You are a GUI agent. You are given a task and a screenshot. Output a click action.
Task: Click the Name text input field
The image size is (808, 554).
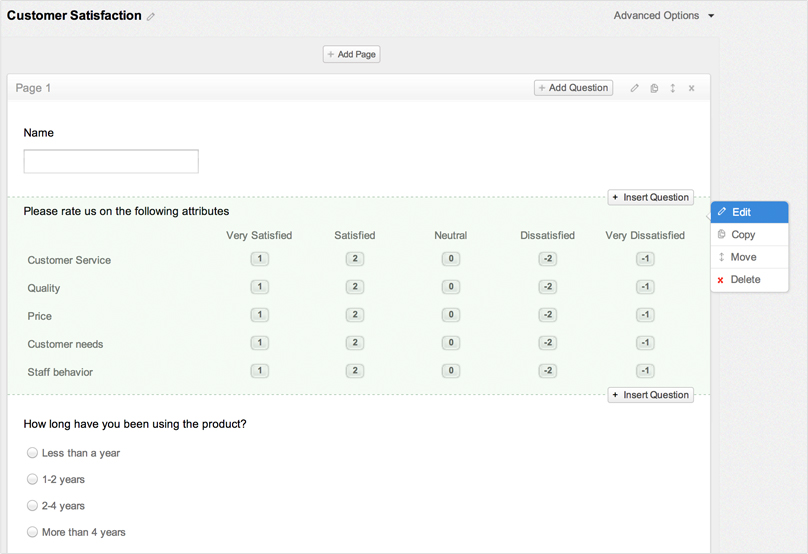coord(111,161)
